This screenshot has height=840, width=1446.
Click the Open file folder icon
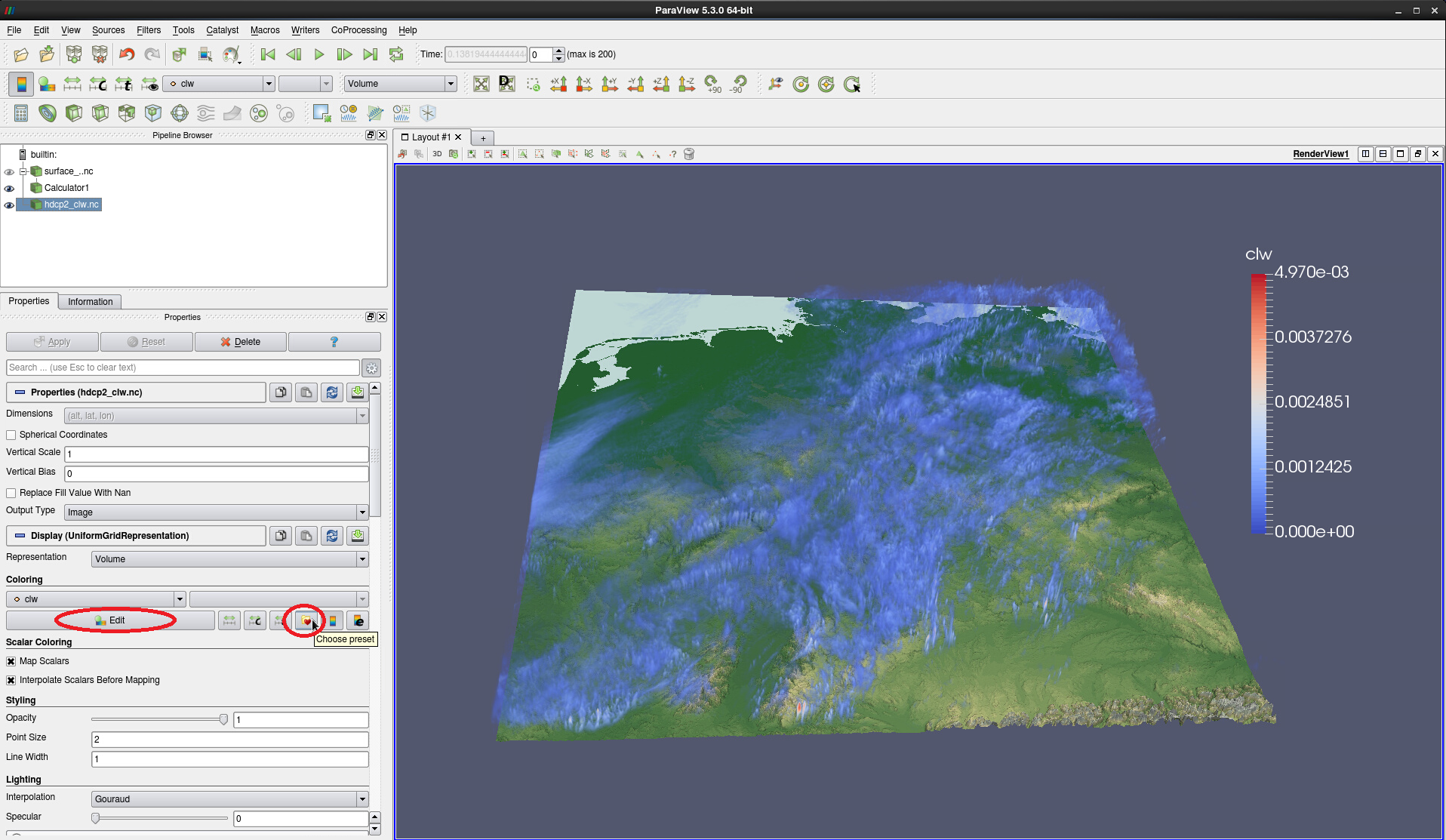(x=21, y=54)
